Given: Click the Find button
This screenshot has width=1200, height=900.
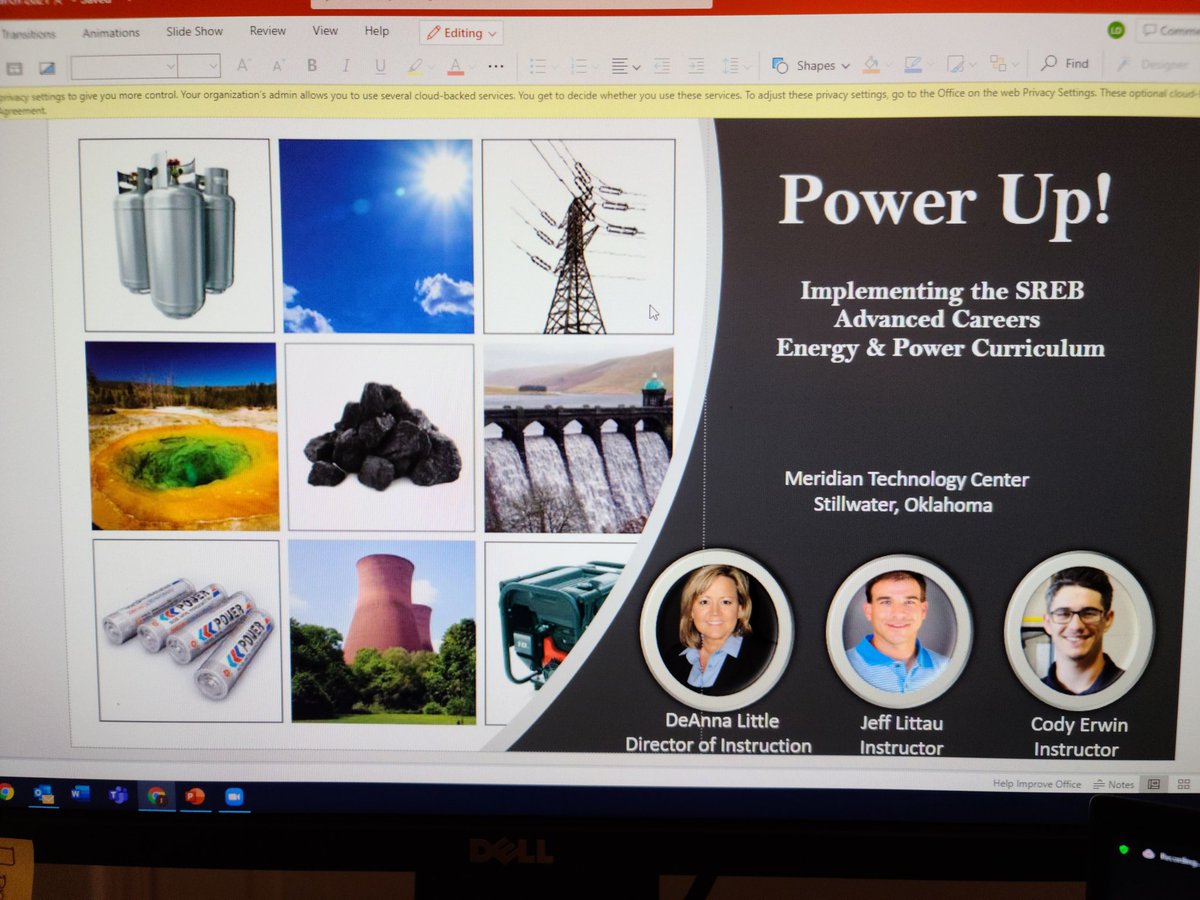Looking at the screenshot, I should pyautogui.click(x=1065, y=63).
